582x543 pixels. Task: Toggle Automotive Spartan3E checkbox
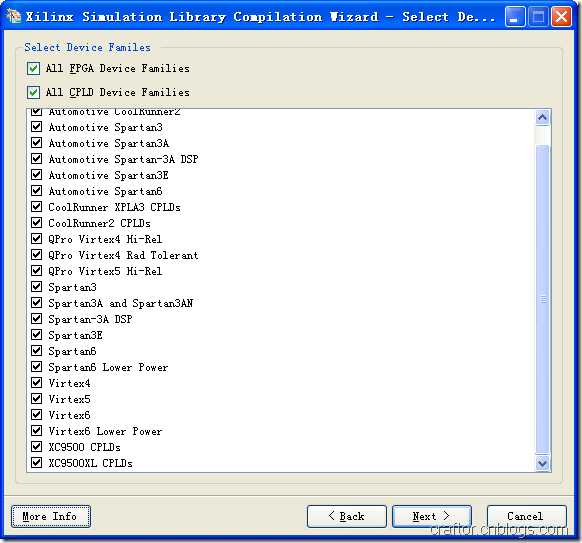coord(36,175)
